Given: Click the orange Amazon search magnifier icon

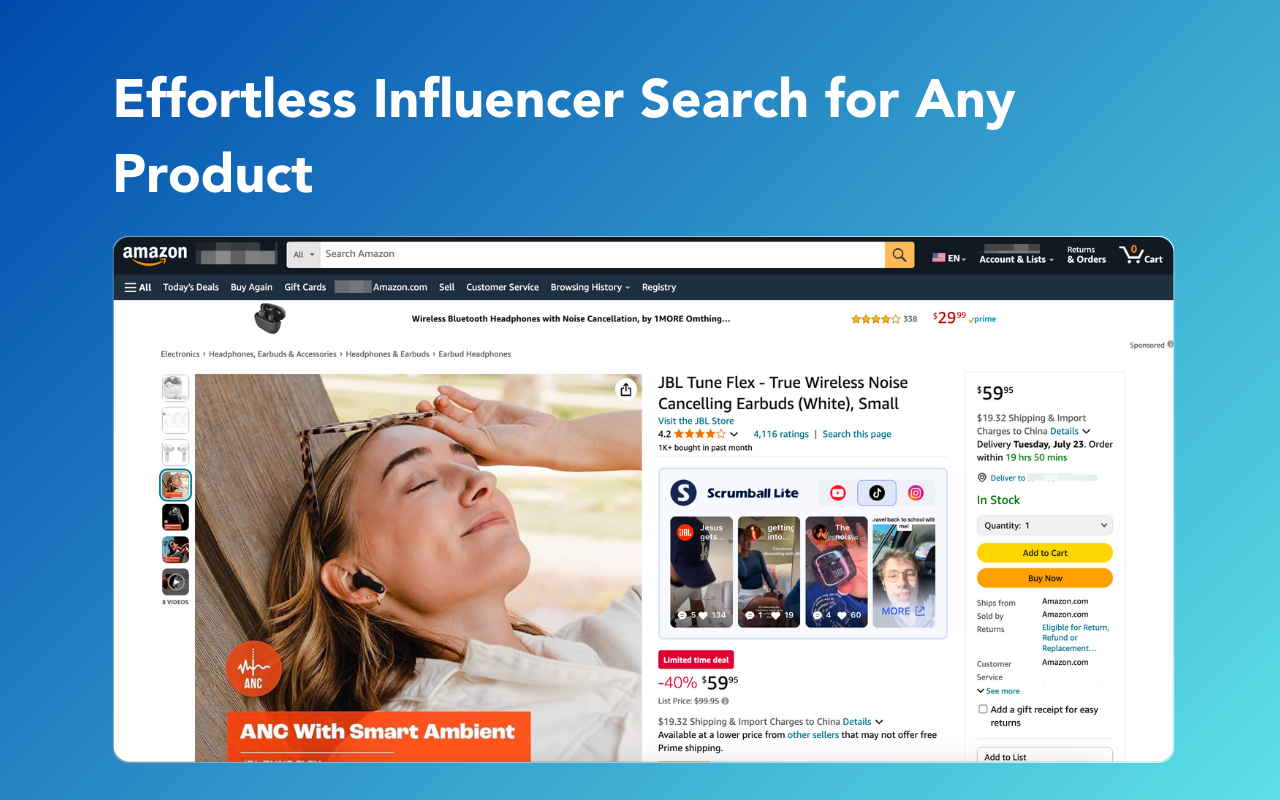Looking at the screenshot, I should point(899,254).
